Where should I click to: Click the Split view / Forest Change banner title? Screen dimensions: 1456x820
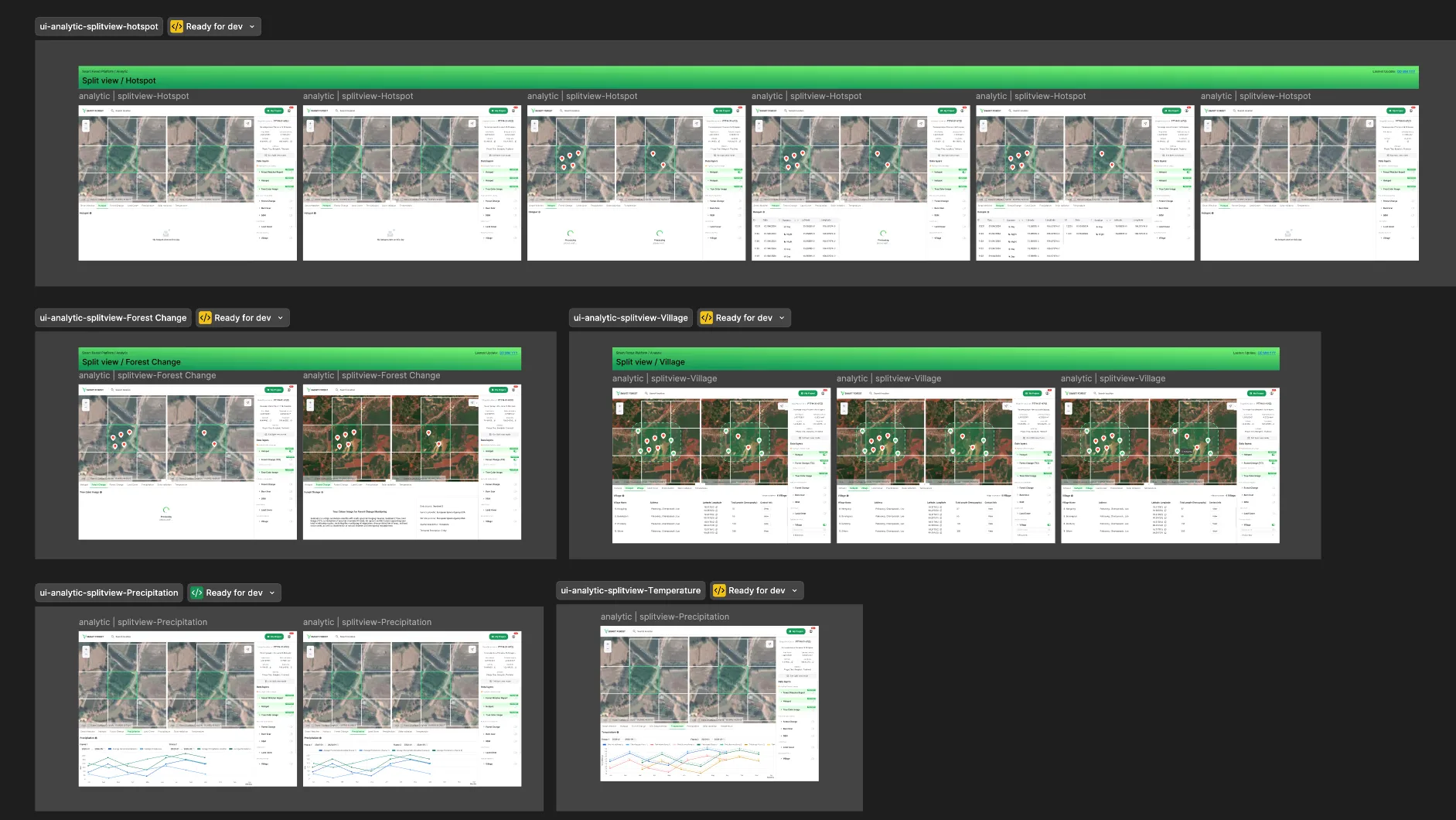point(131,362)
